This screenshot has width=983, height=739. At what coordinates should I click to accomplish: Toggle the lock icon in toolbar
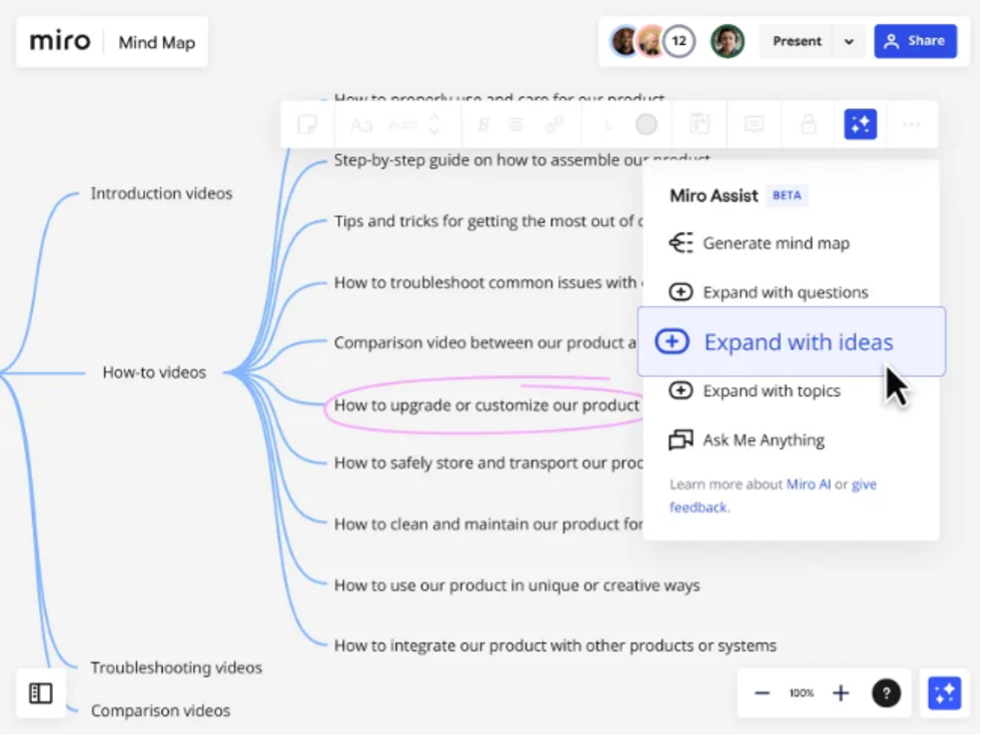point(809,124)
